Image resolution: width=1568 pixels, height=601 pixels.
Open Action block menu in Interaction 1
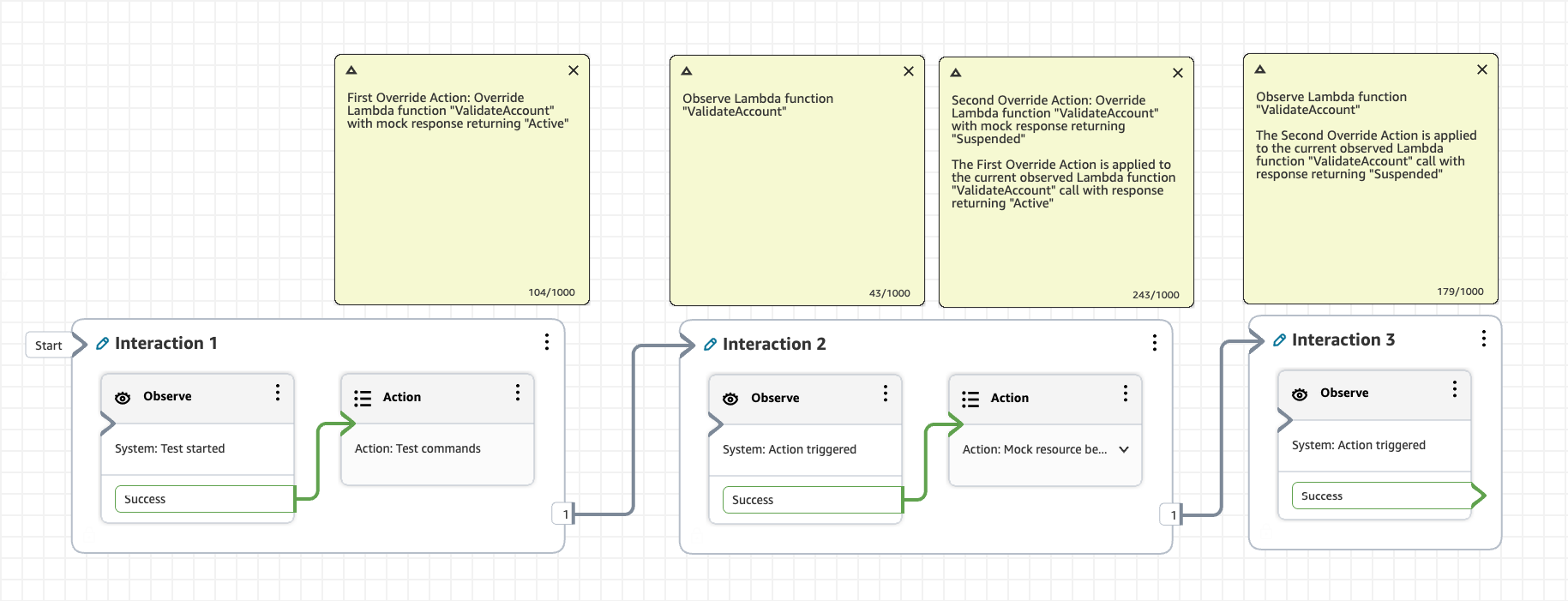[518, 393]
